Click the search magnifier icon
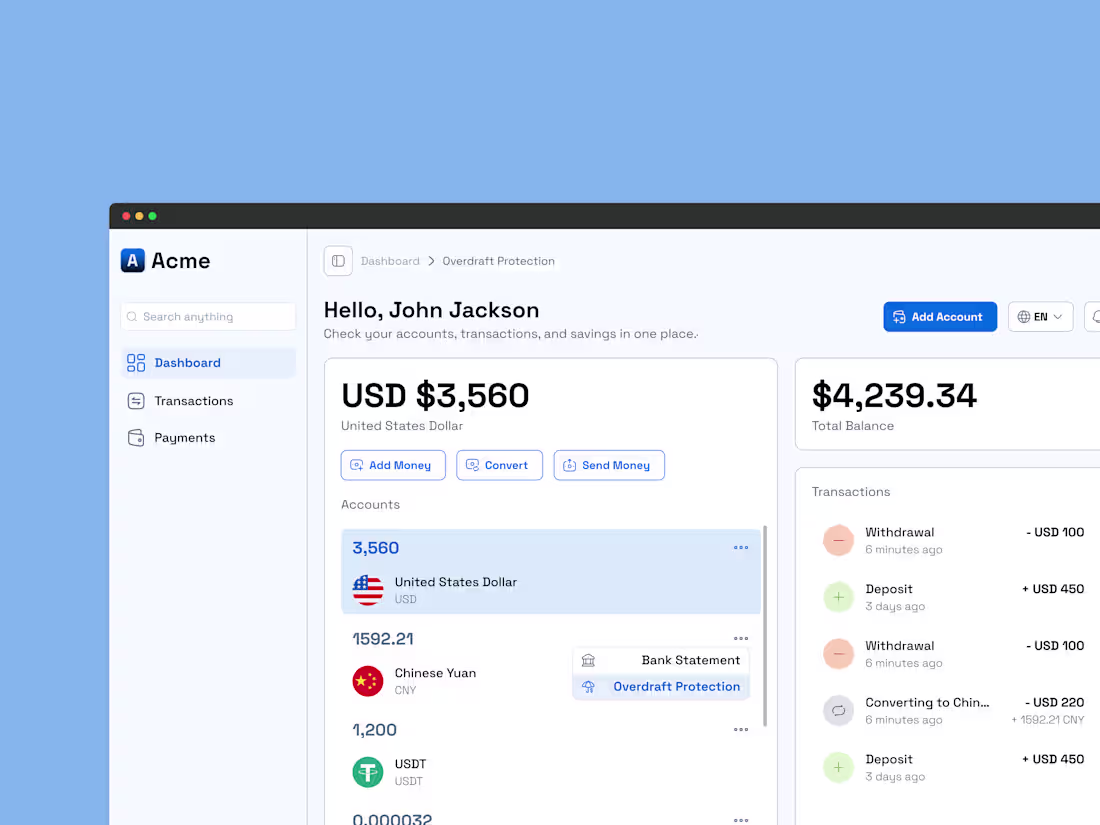Image resolution: width=1100 pixels, height=825 pixels. coord(132,316)
